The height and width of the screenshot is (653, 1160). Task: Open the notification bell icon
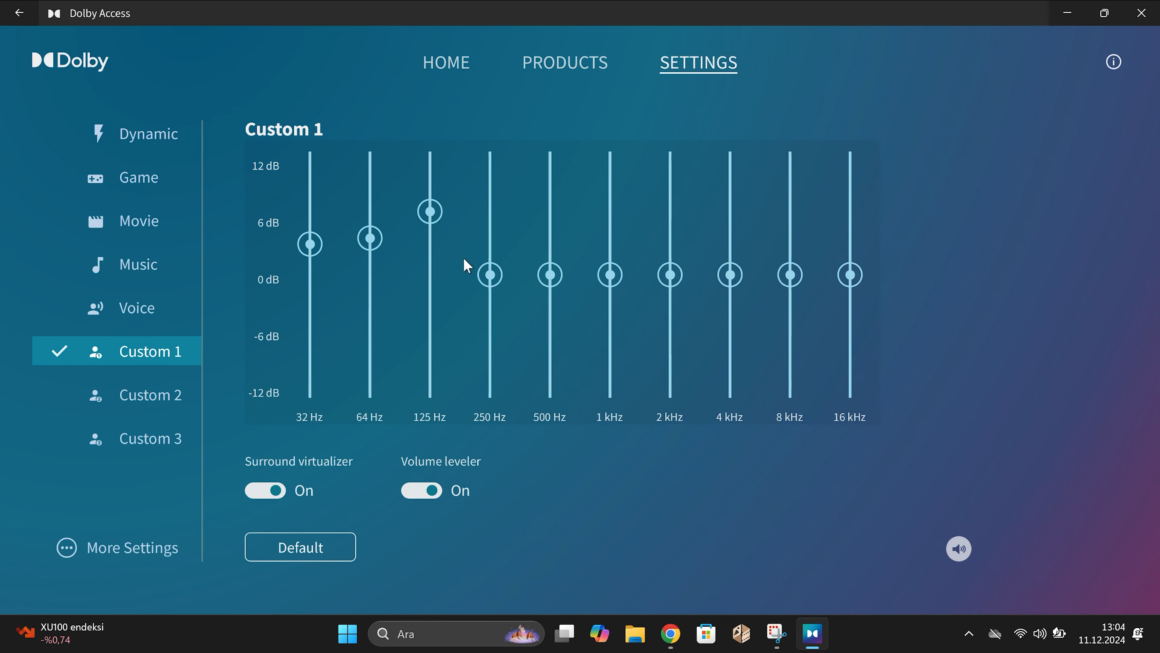click(x=1138, y=634)
